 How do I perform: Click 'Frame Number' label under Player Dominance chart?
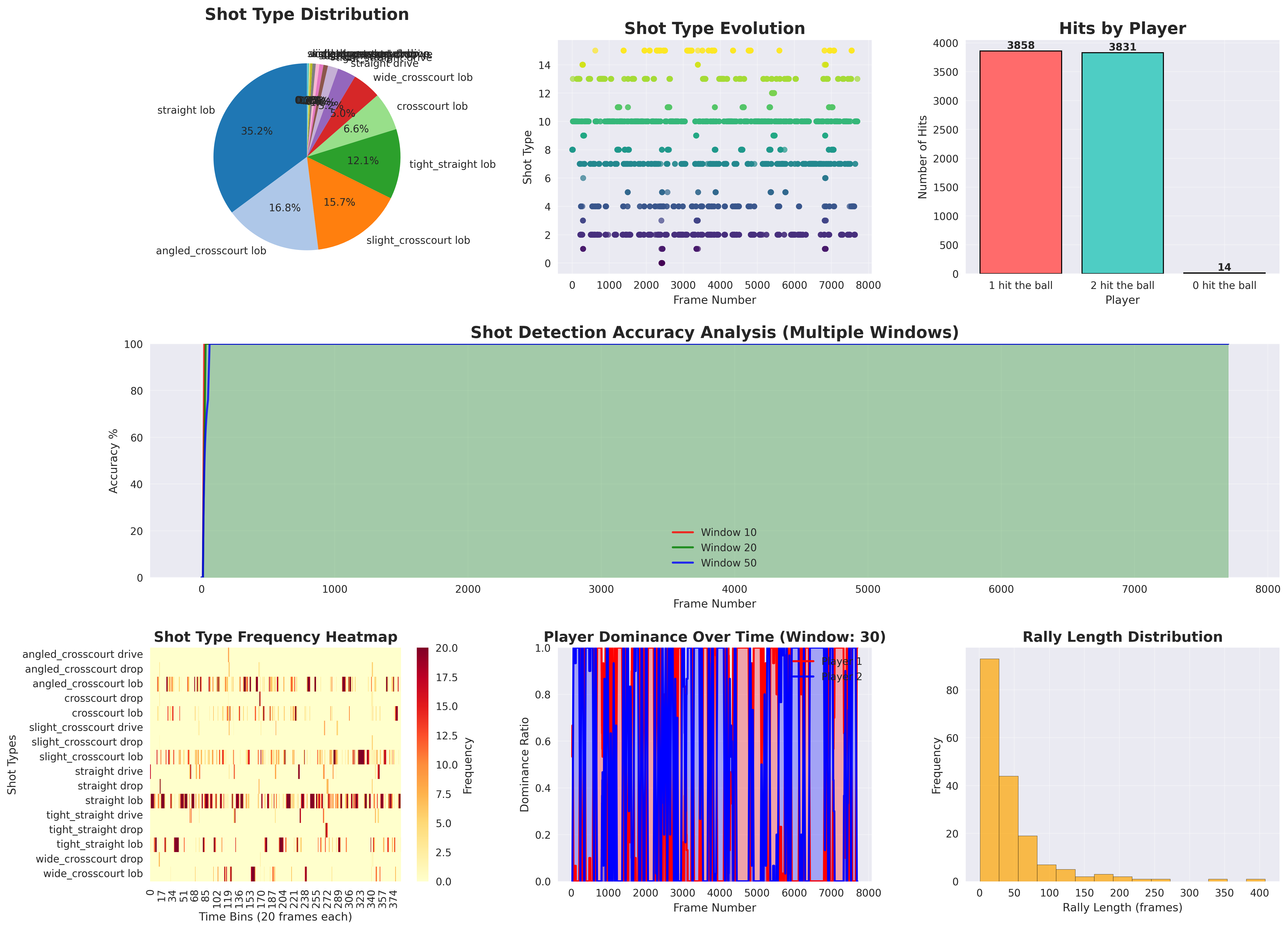pyautogui.click(x=714, y=908)
